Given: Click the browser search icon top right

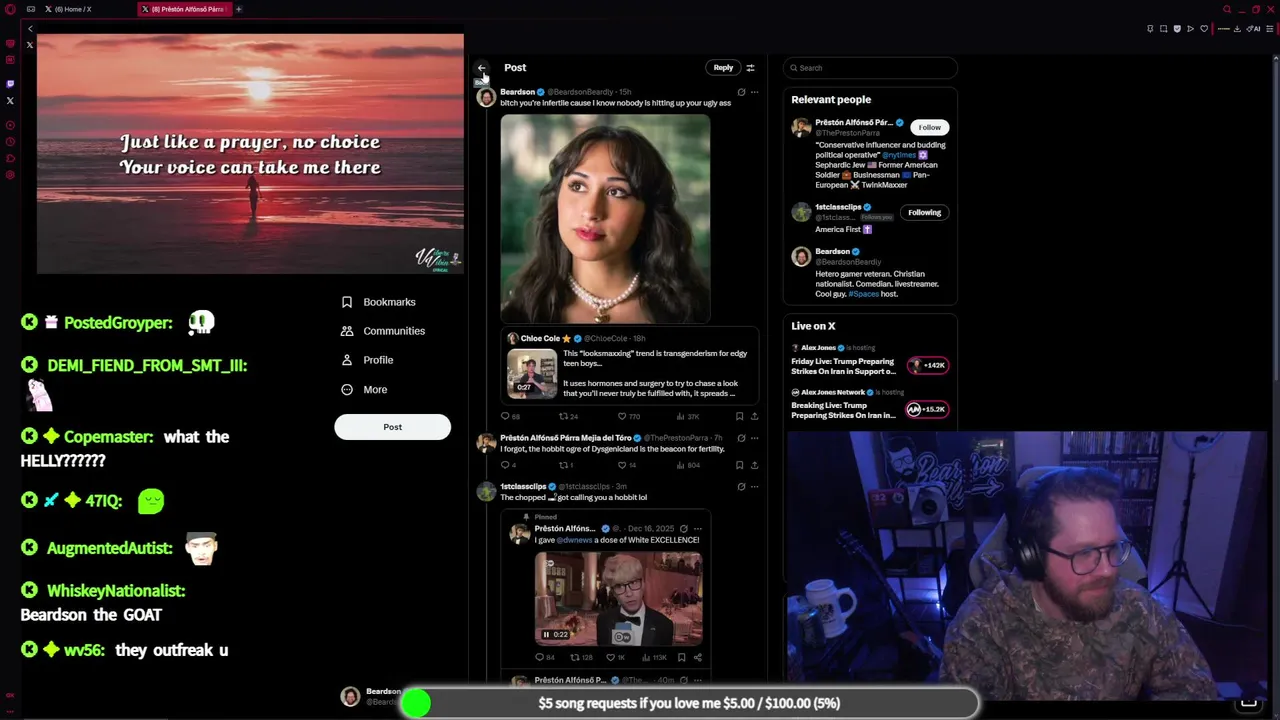Looking at the screenshot, I should [x=1227, y=9].
